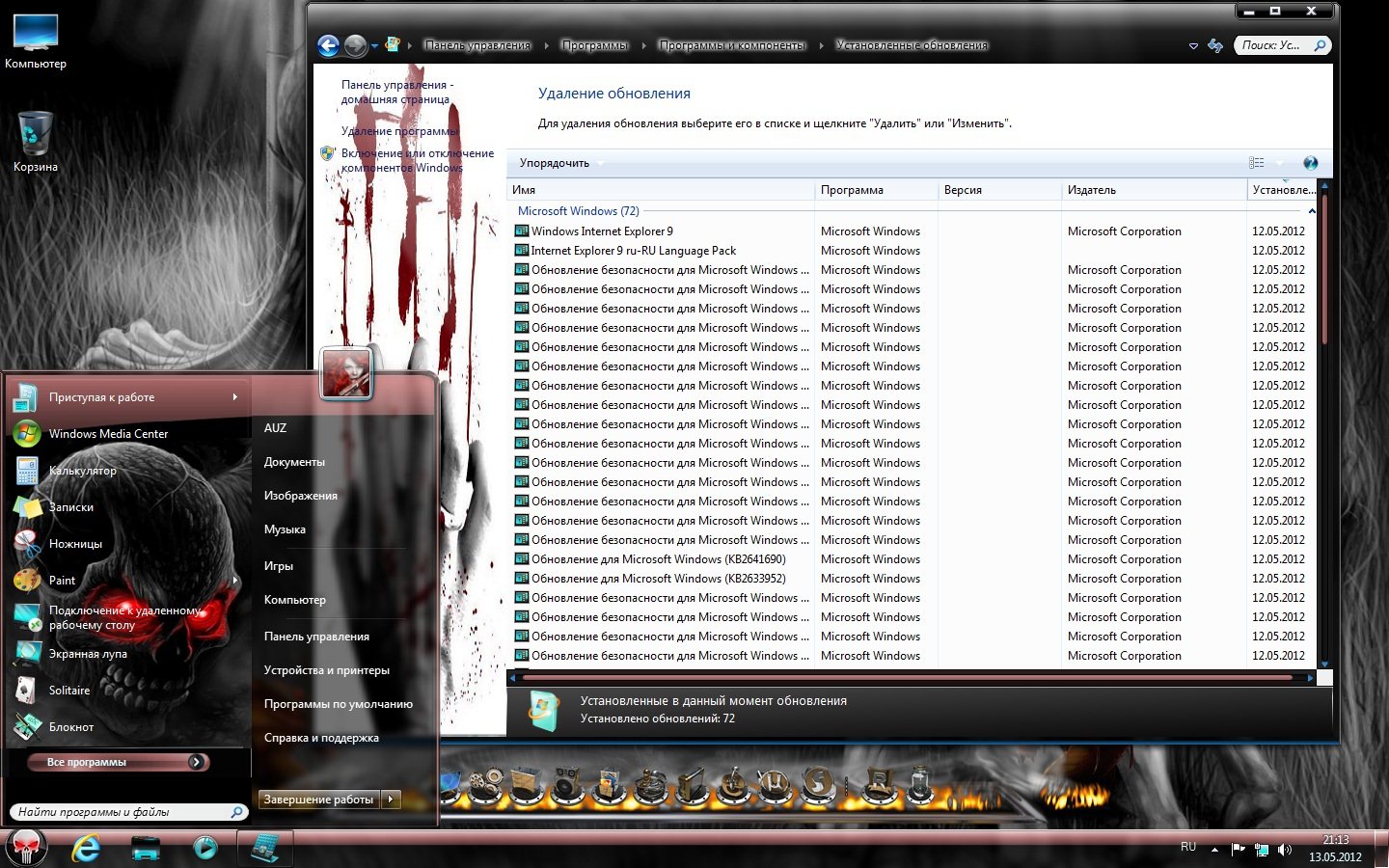Click the updates list horizontal scrollbar
The height and width of the screenshot is (868, 1389).
click(909, 678)
